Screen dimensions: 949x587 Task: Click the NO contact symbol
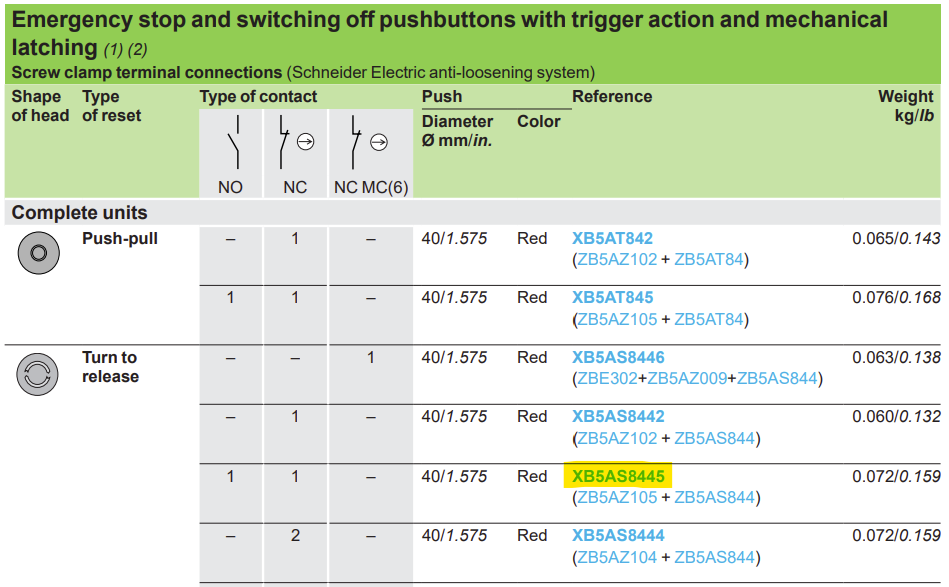(x=233, y=142)
